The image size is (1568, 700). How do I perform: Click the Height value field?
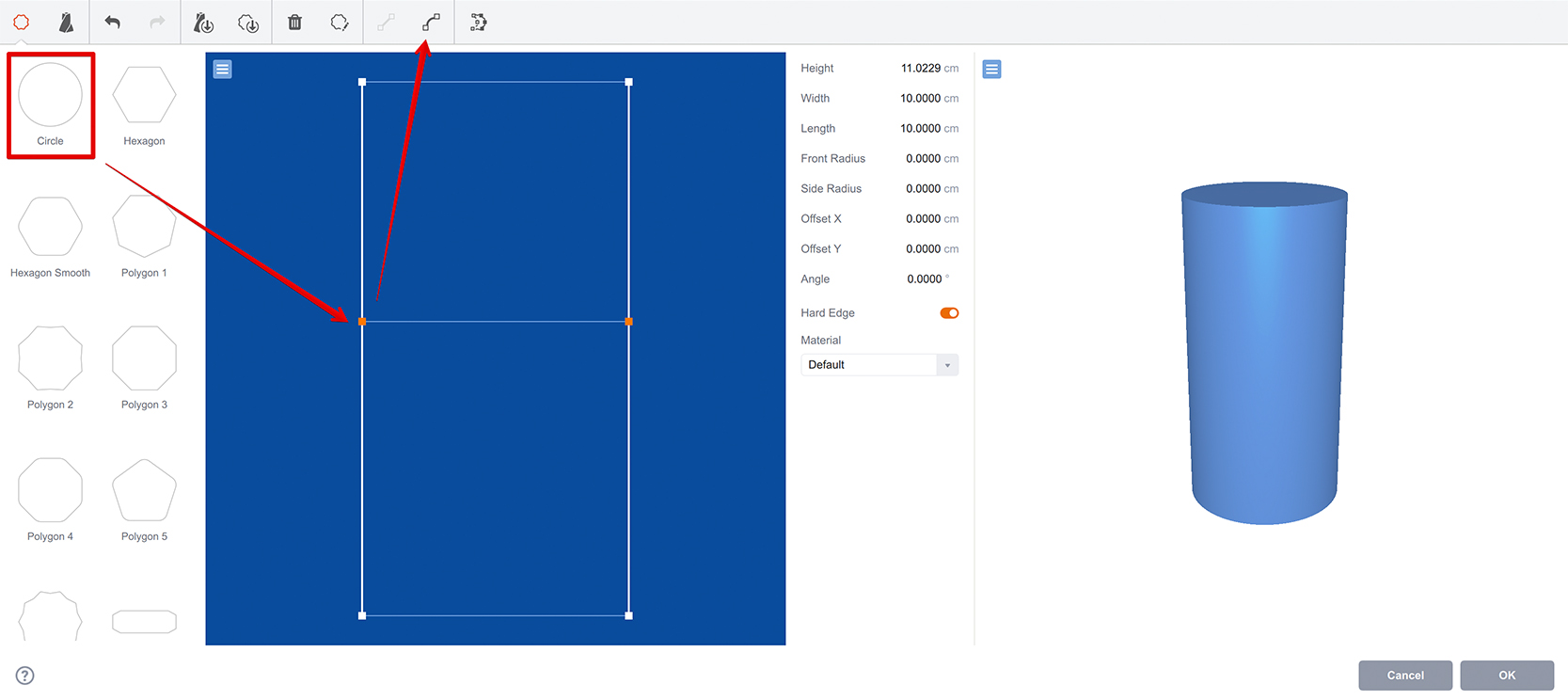(x=920, y=69)
